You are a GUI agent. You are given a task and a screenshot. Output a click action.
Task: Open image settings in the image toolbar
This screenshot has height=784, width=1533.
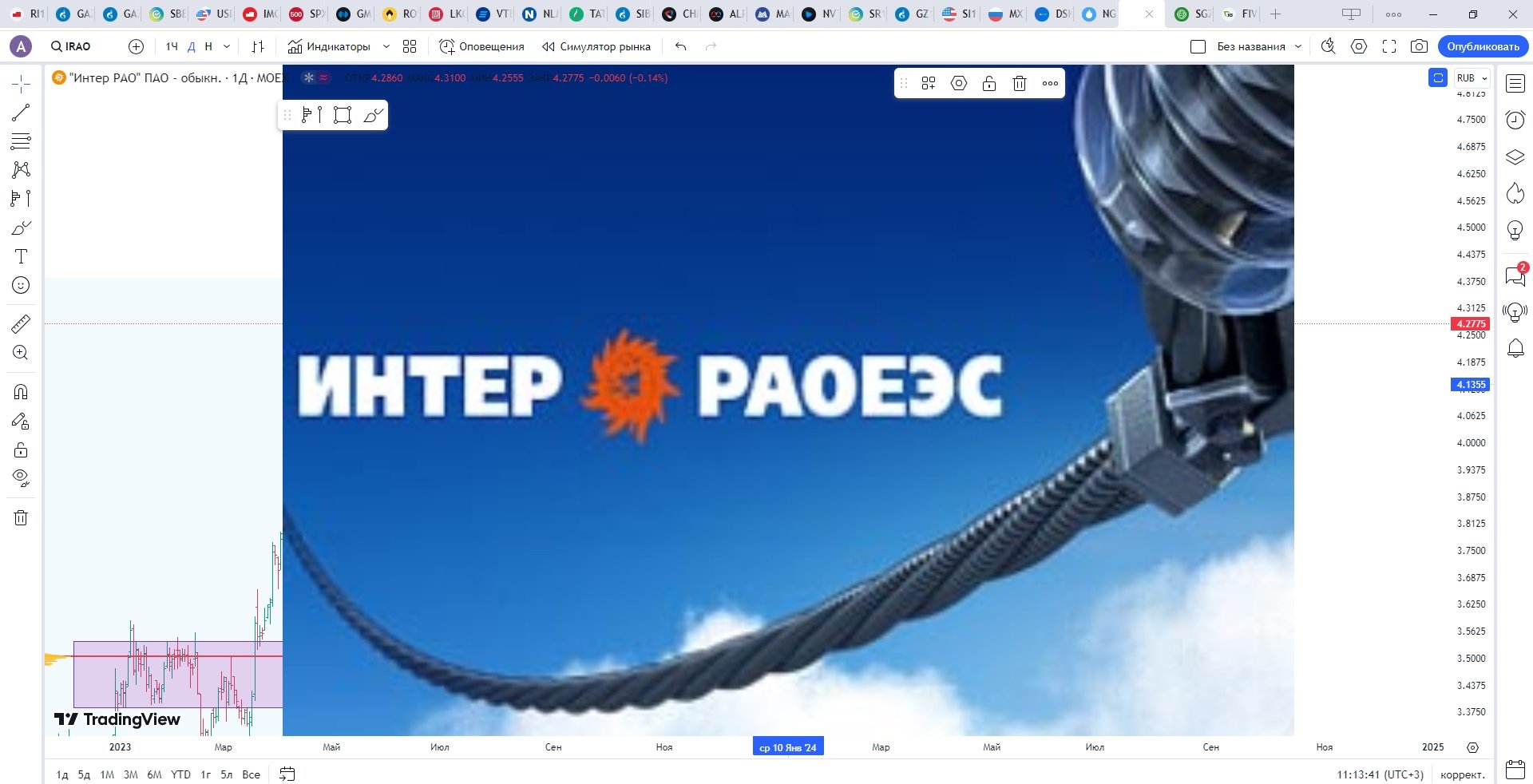point(959,84)
